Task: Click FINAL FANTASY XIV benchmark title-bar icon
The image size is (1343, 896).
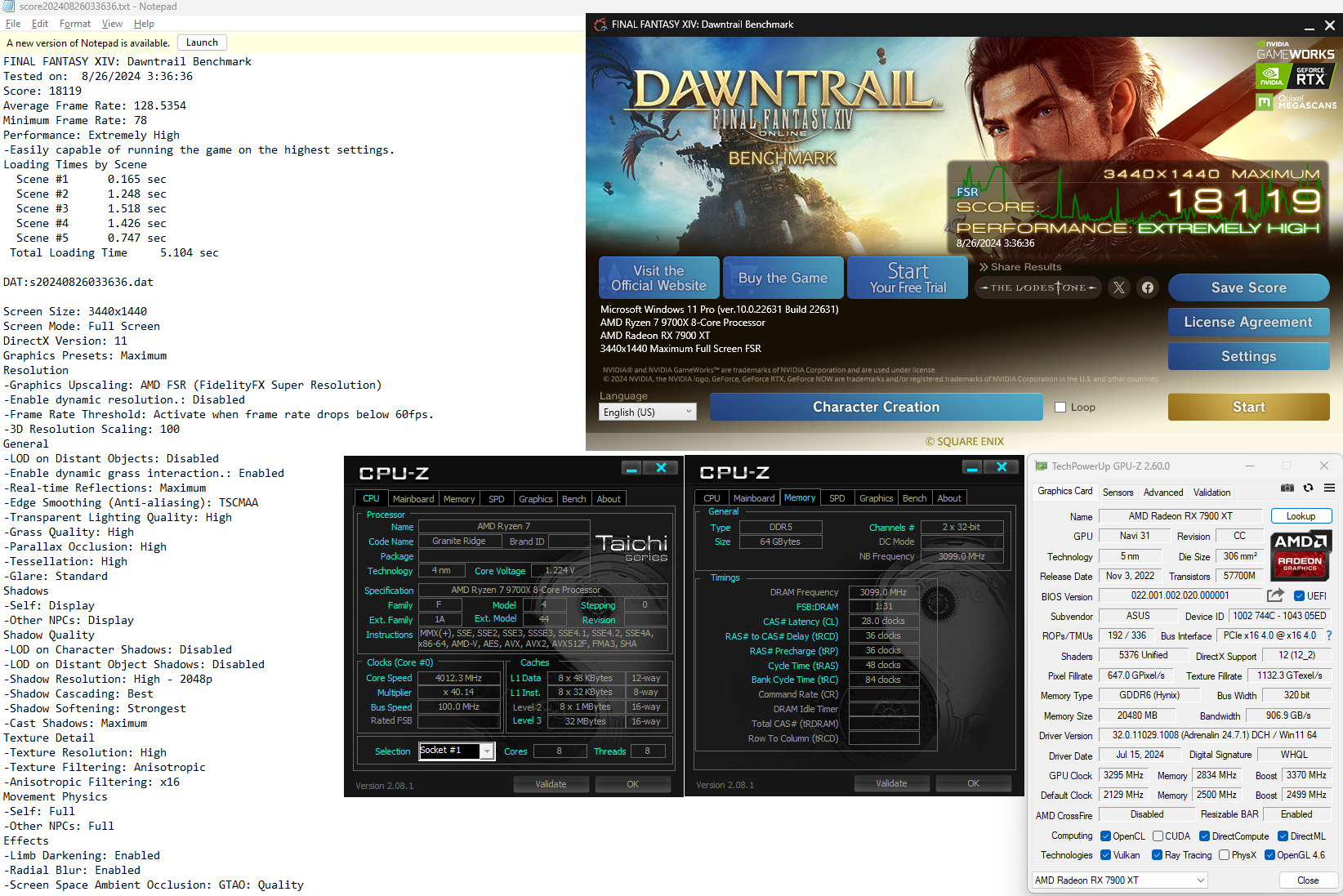Action: [600, 25]
